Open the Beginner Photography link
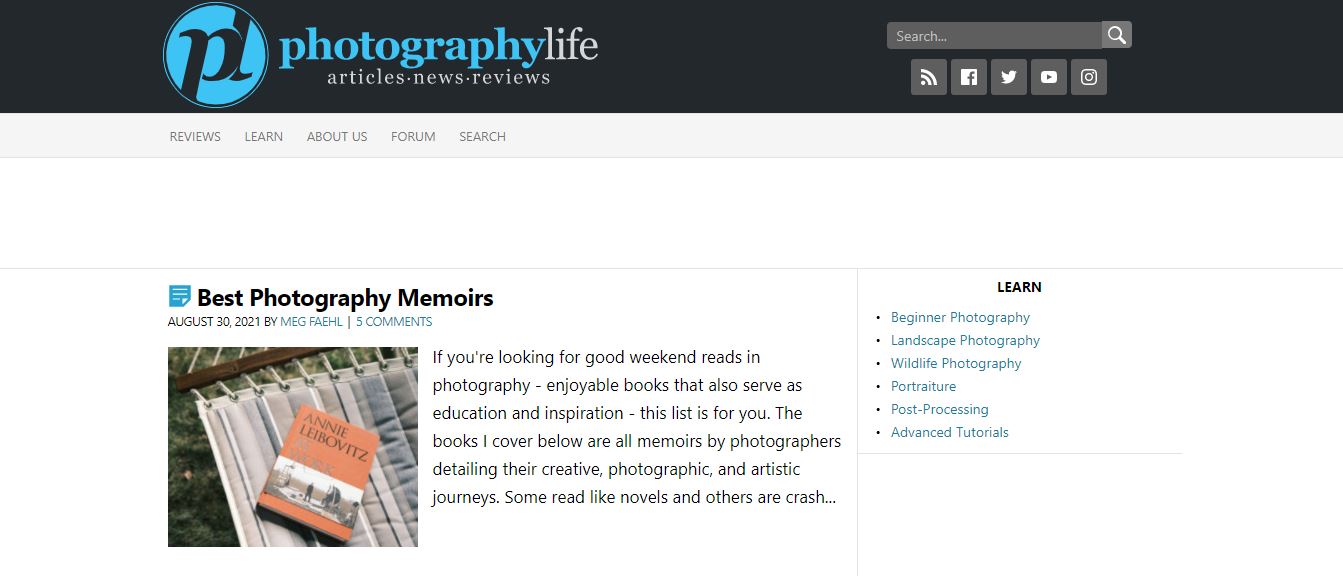The image size is (1343, 576). [x=960, y=317]
